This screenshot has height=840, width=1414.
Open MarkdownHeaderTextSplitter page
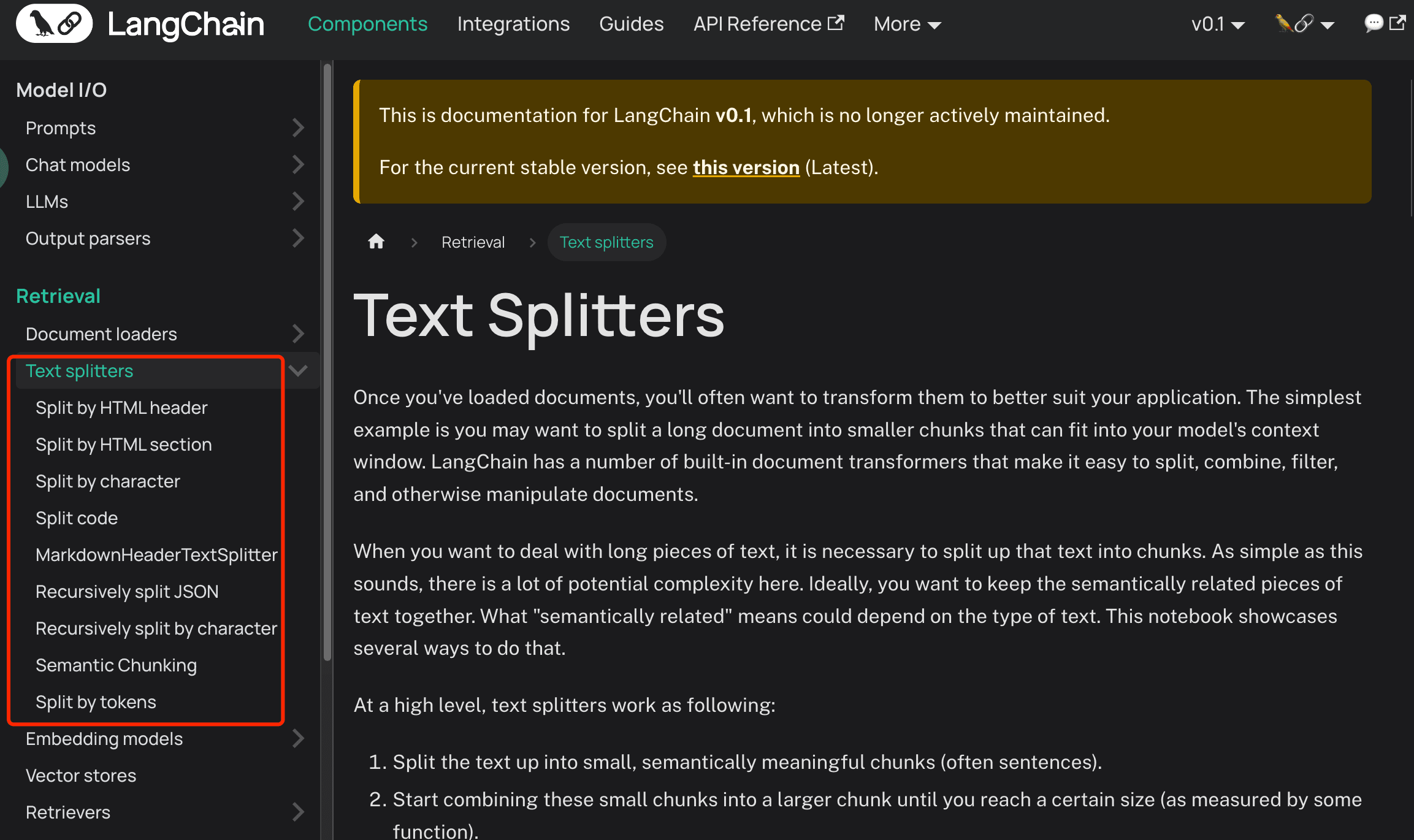[x=156, y=554]
